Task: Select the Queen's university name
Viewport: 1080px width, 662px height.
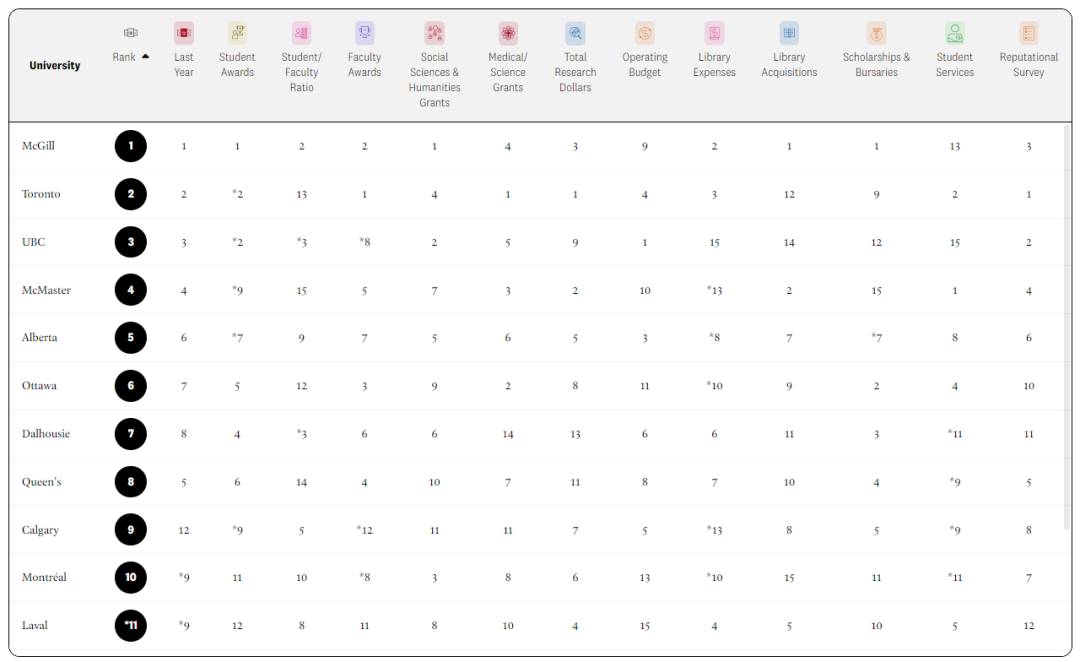Action: pos(41,482)
